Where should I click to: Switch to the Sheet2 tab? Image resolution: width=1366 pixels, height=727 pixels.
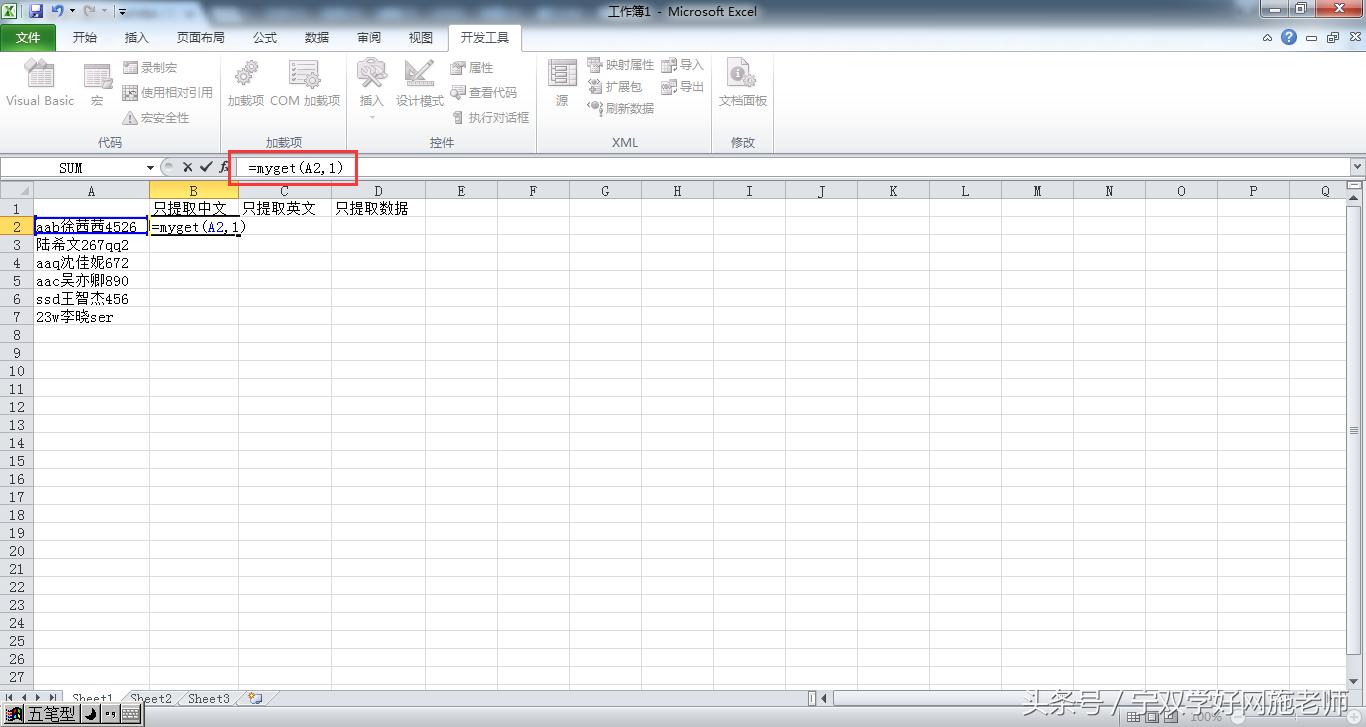(151, 698)
